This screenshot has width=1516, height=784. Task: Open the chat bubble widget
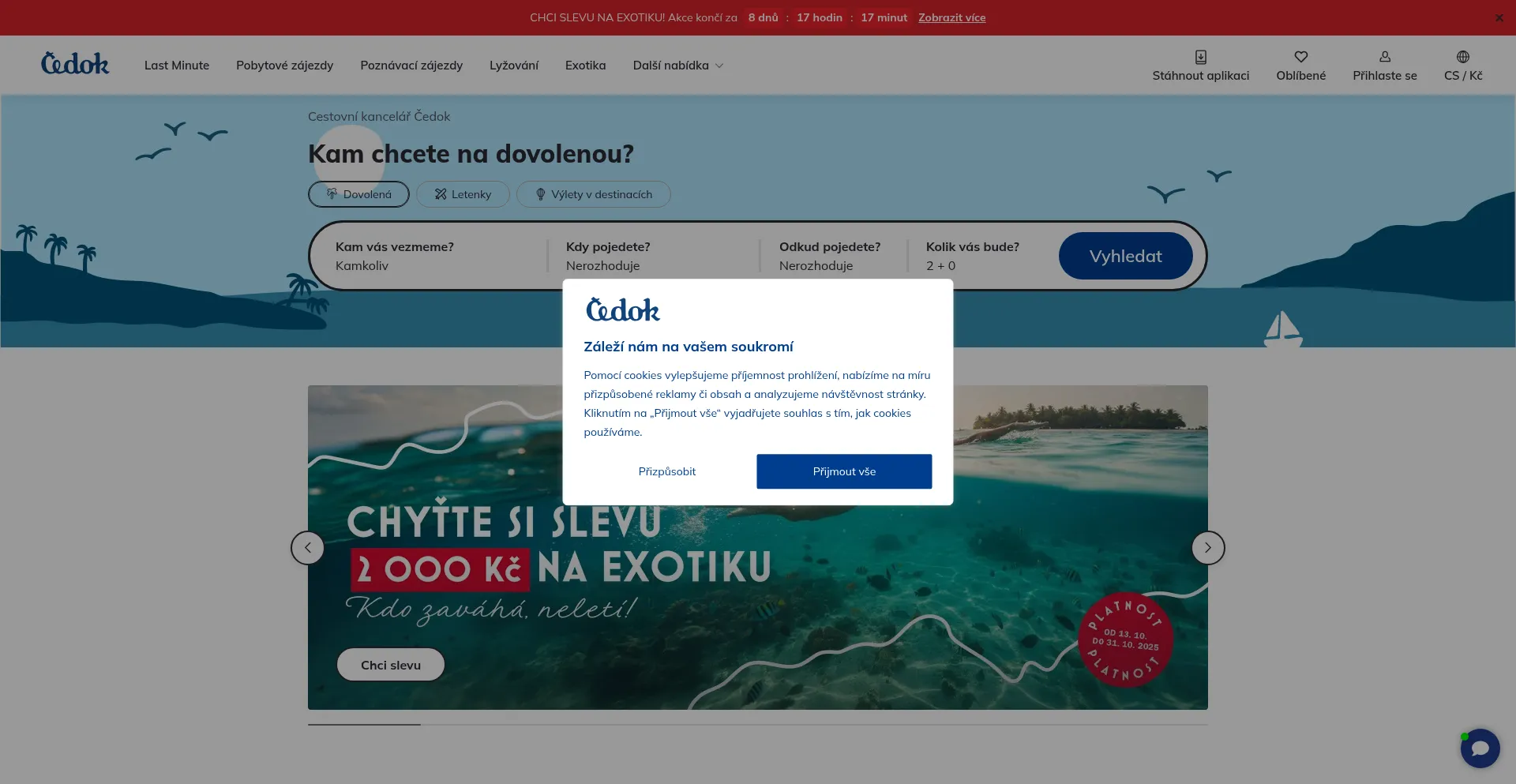[x=1480, y=748]
